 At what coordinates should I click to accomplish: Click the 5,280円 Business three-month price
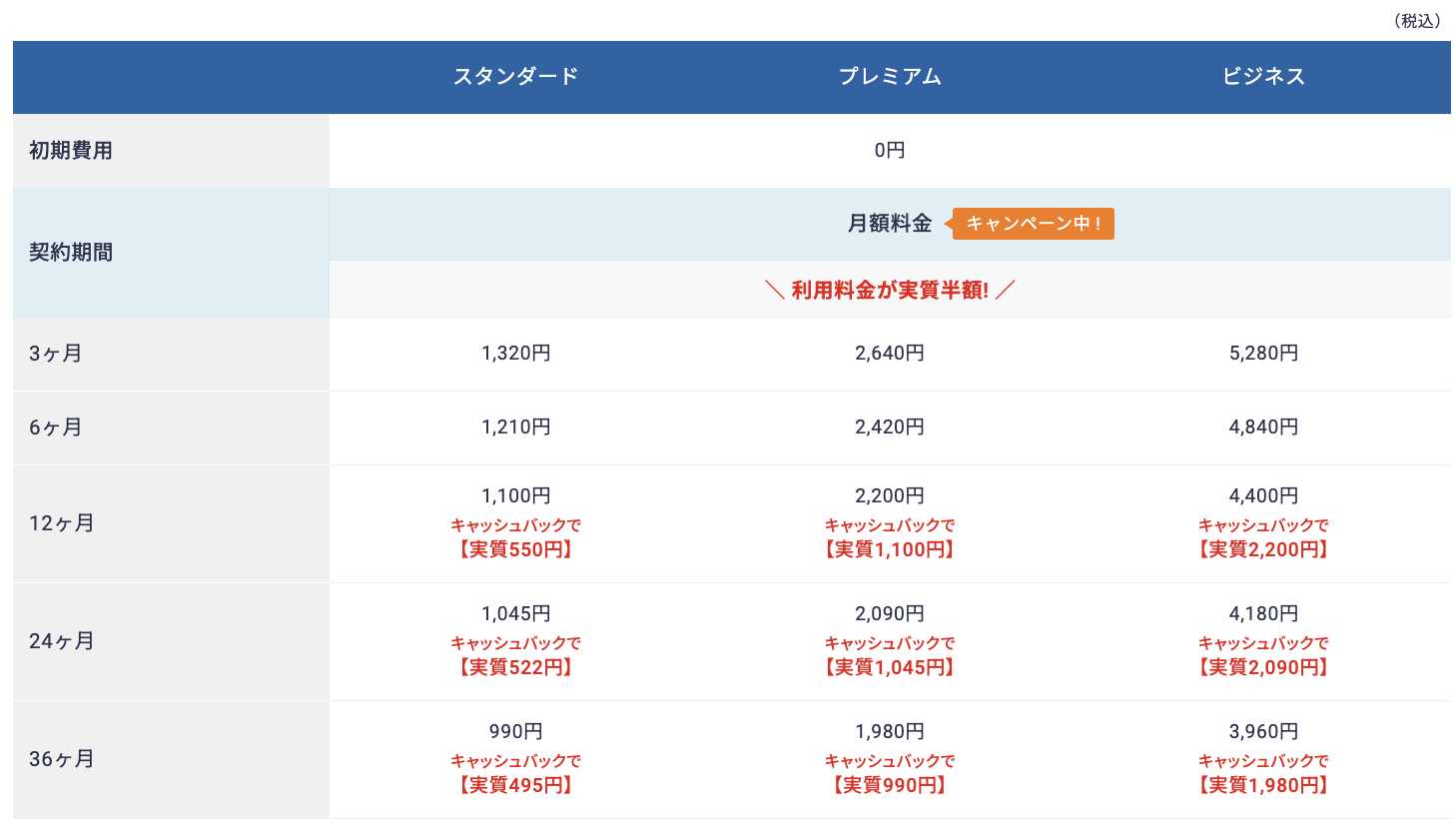pos(1263,354)
